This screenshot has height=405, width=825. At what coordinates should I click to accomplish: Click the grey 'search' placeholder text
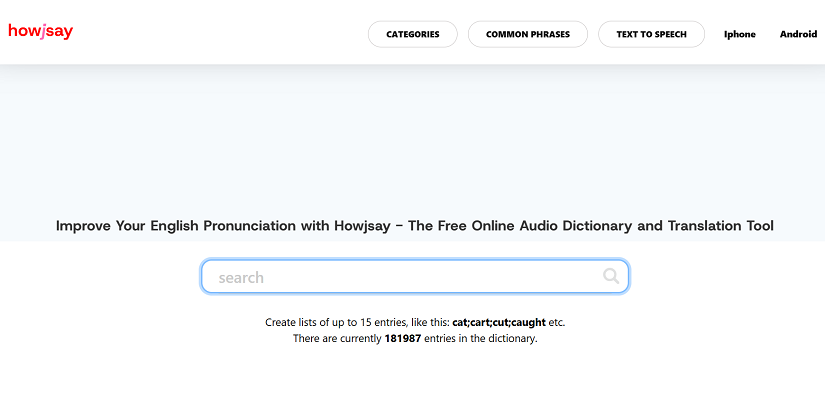coord(241,277)
